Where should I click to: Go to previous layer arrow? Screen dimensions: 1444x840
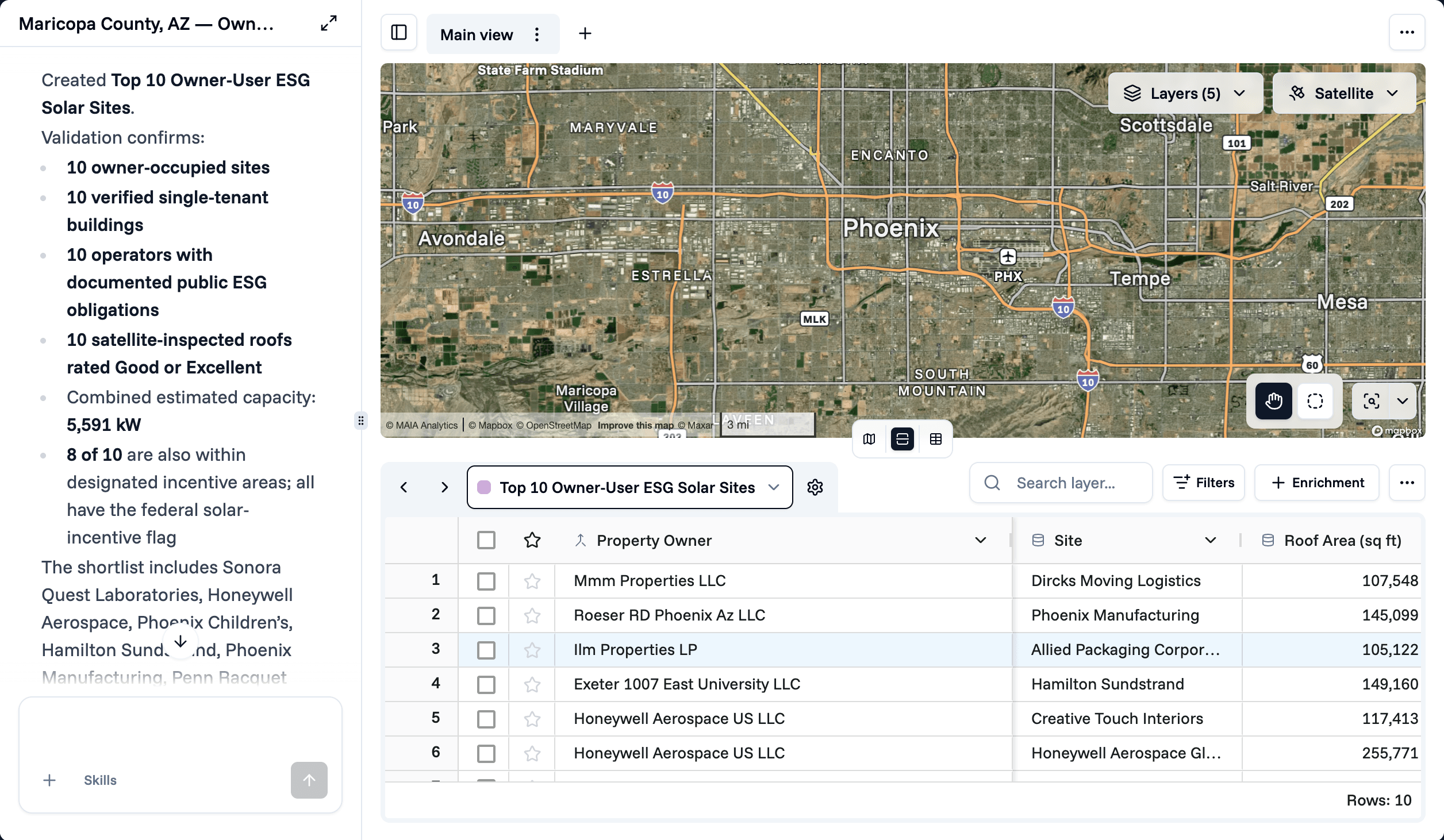[404, 487]
